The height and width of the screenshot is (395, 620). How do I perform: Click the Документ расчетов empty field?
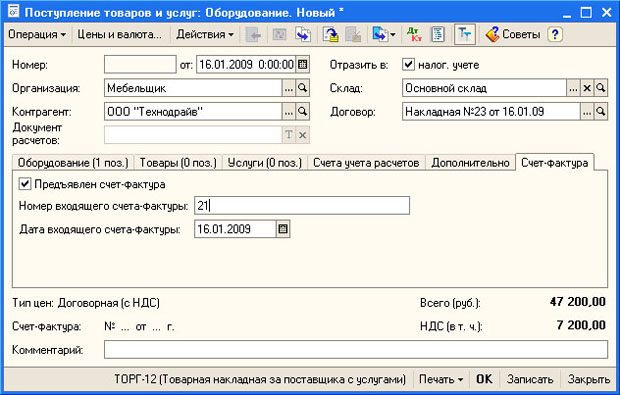(193, 135)
